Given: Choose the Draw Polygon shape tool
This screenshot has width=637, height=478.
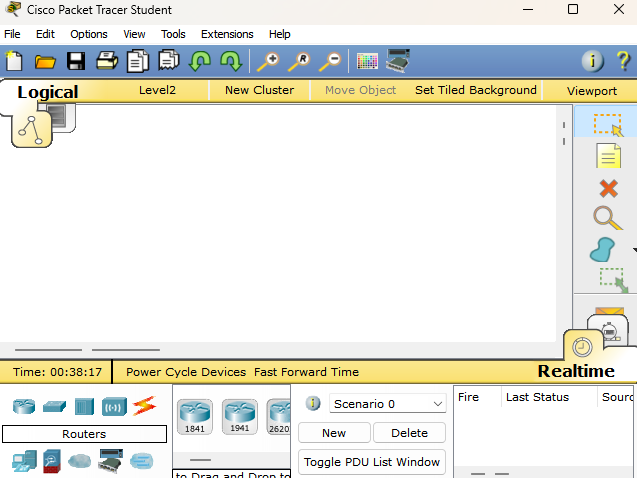Looking at the screenshot, I should click(602, 249).
